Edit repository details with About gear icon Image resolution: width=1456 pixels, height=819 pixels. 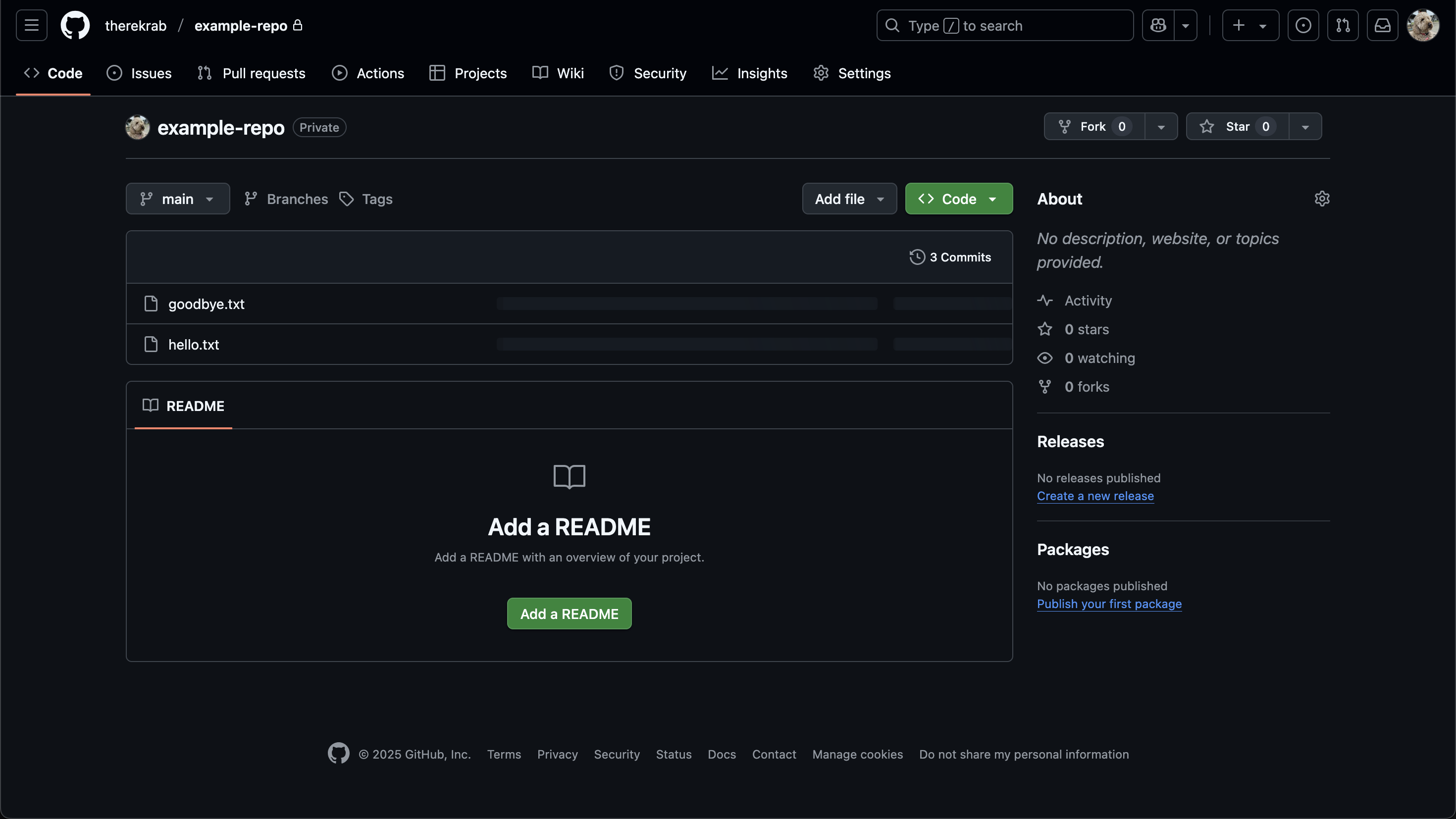[1322, 199]
